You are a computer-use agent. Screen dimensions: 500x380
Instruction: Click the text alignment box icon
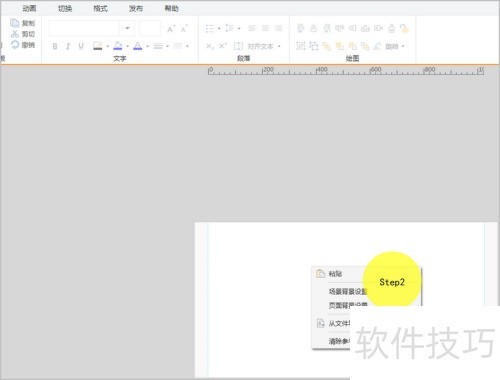point(238,46)
